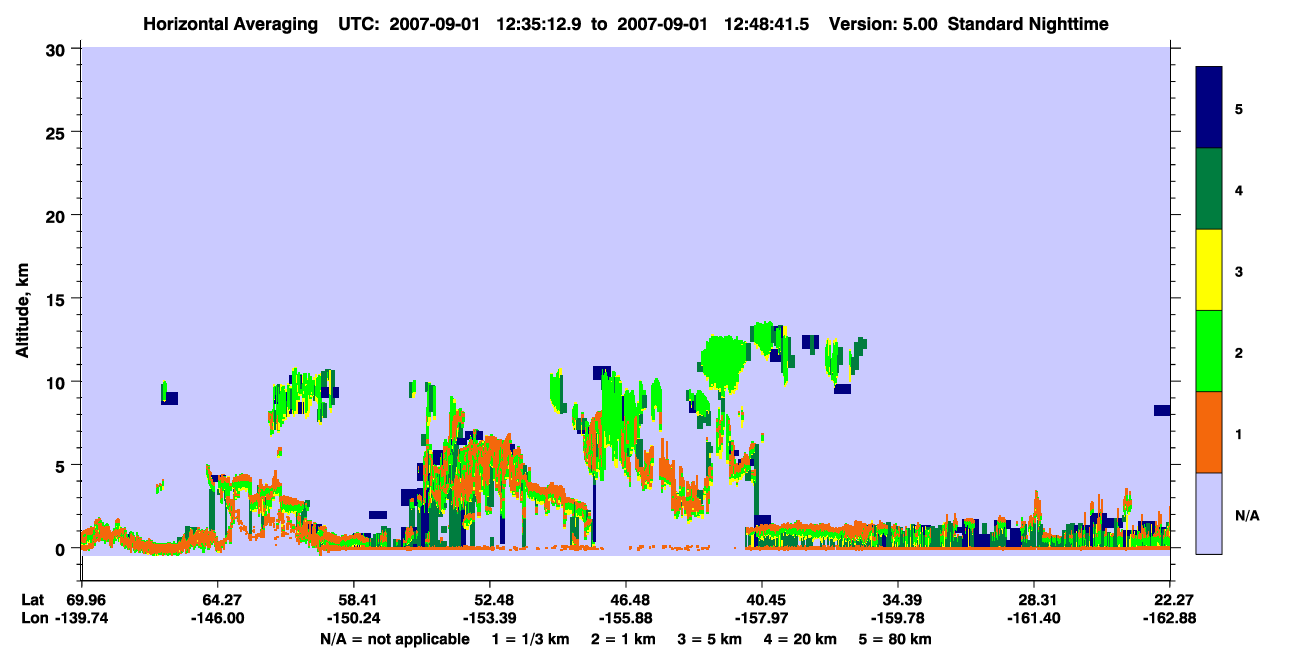The image size is (1300, 667).
Task: Click the orange colorbar segment labeled 1
Action: point(1209,432)
